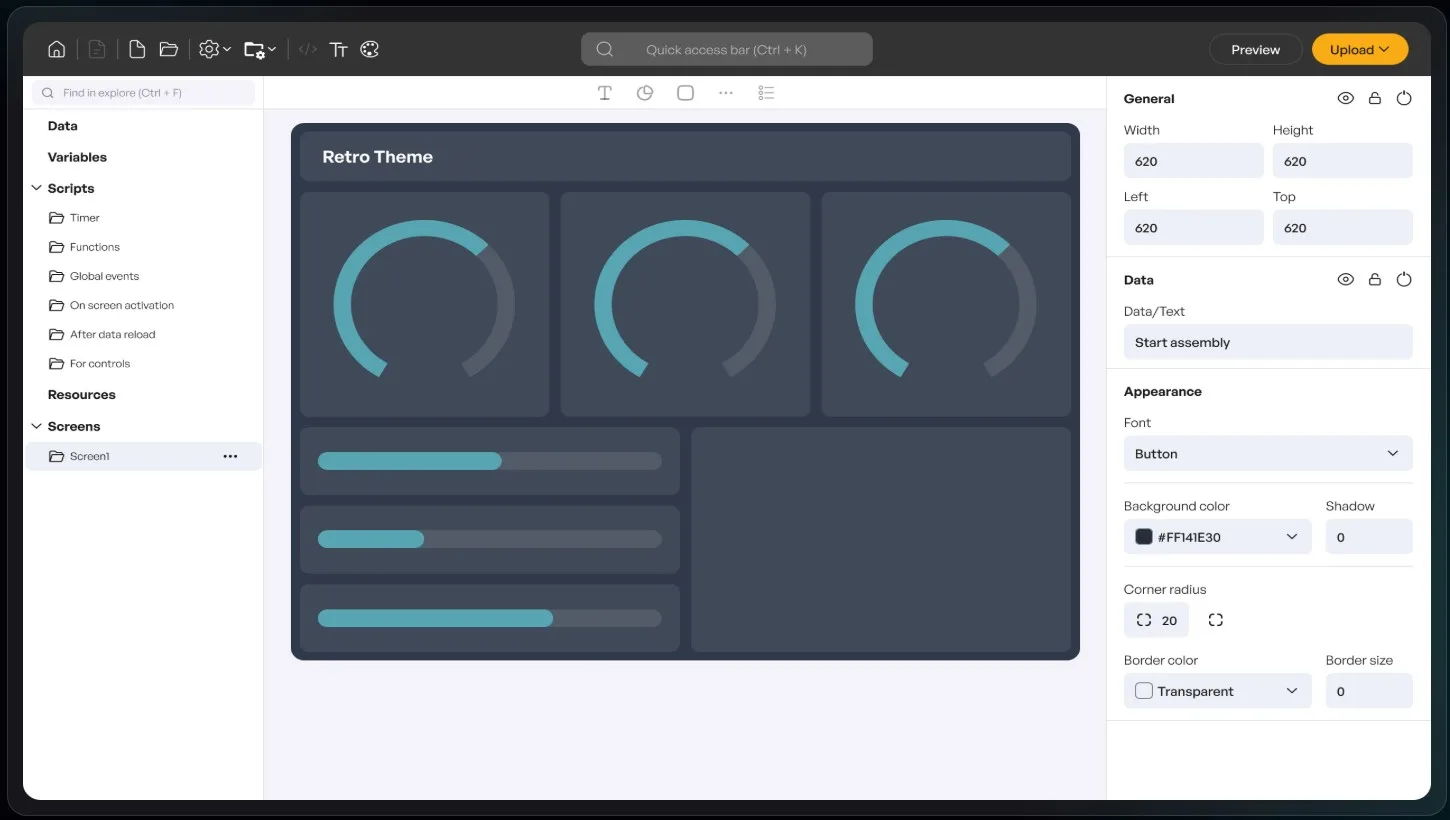Click the Border size value field
Viewport: 1450px width, 820px height.
[x=1369, y=691]
